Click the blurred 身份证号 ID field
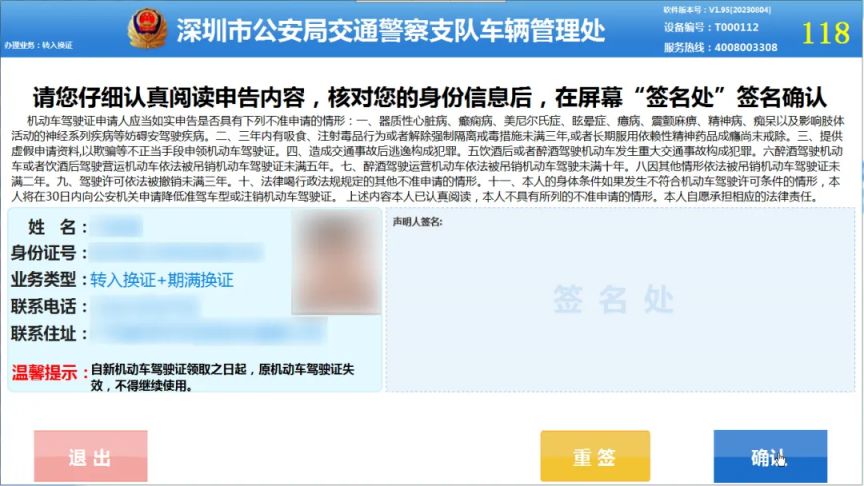This screenshot has width=864, height=486. [x=176, y=253]
